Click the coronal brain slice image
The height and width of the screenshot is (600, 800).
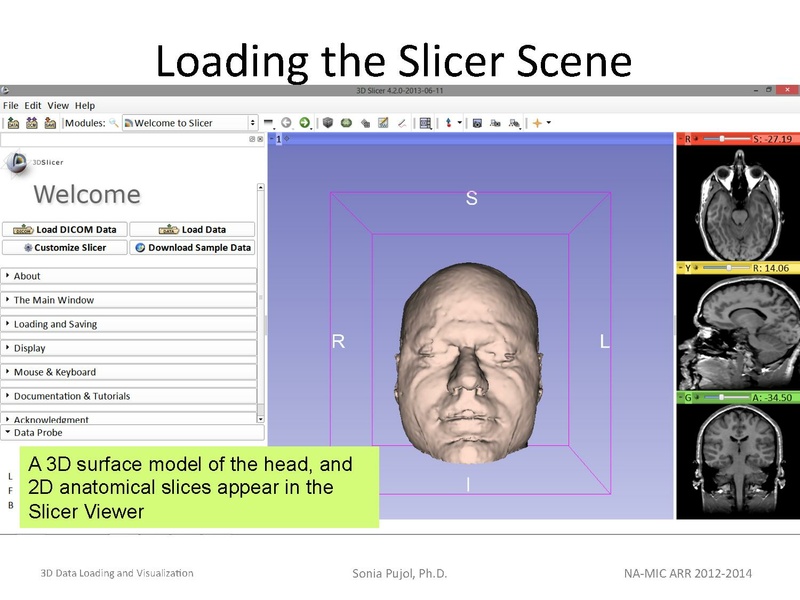[x=738, y=462]
